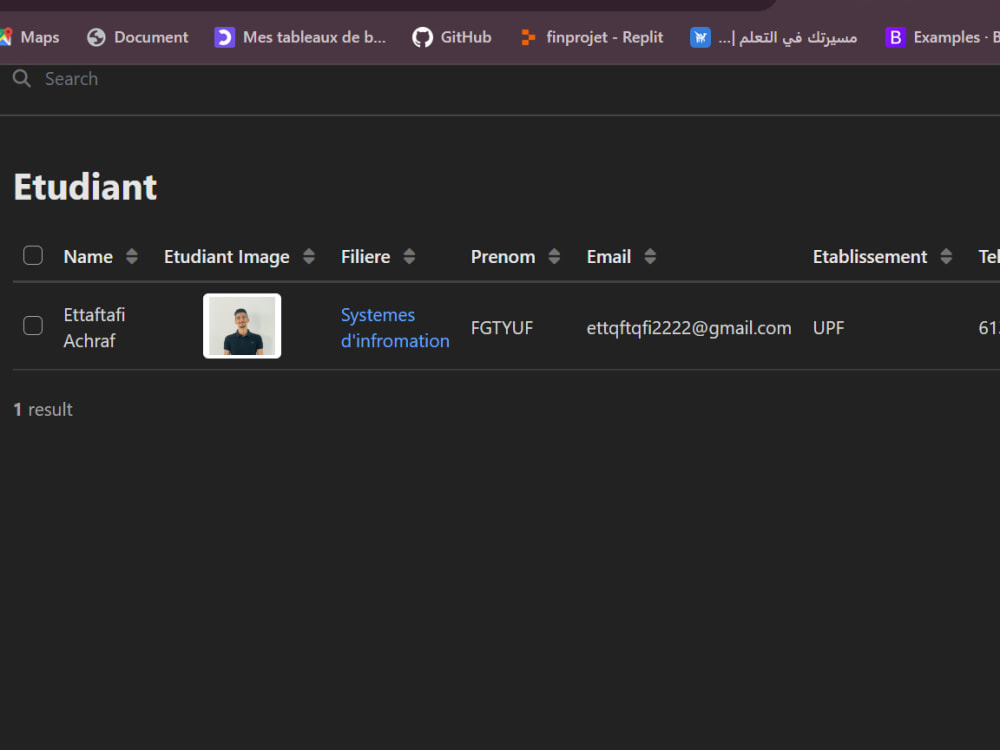Viewport: 1000px width, 750px height.
Task: Select the ettqftqfi2222@gmail.com email cell
Action: pos(689,328)
